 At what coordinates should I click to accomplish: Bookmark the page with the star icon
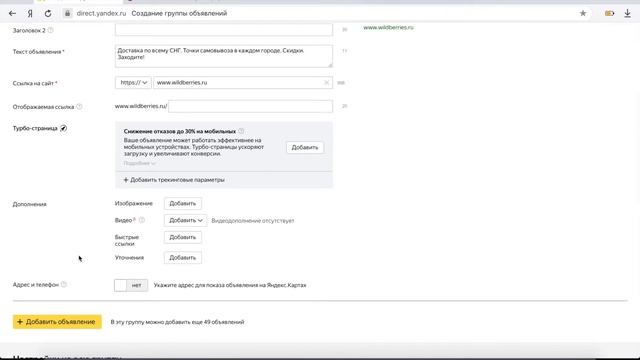(583, 13)
